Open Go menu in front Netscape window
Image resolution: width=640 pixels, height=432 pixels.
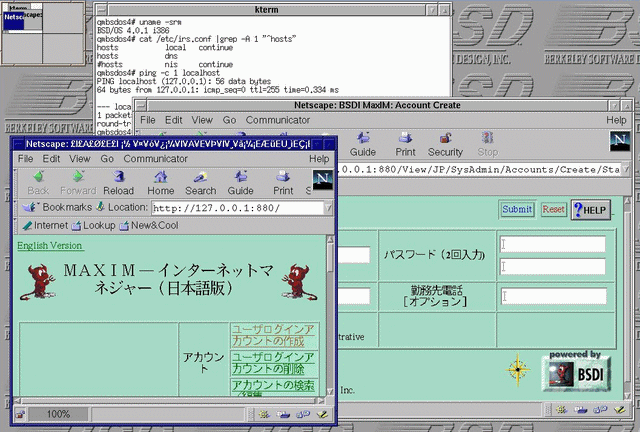click(x=107, y=158)
